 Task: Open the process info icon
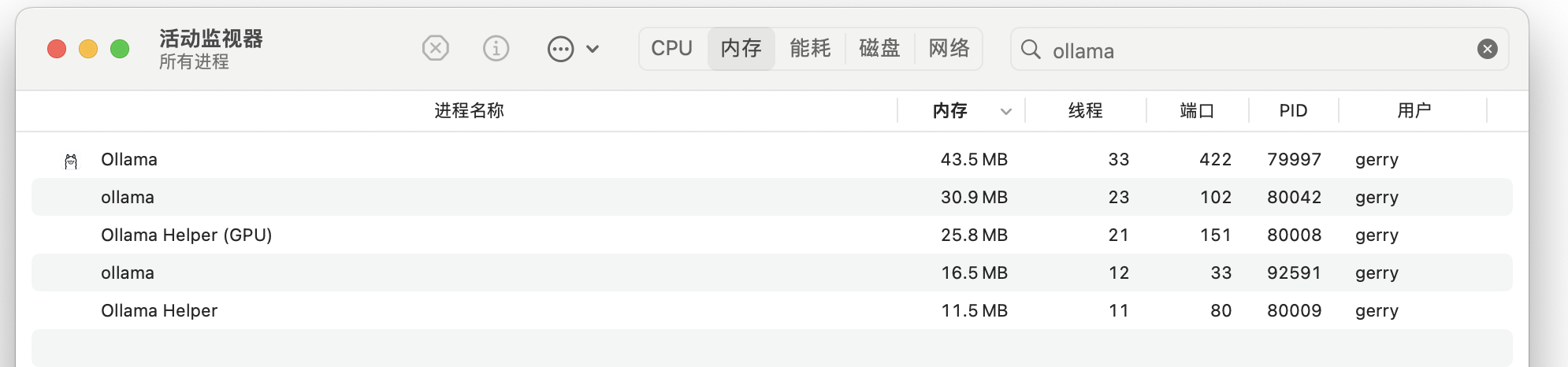tap(496, 49)
